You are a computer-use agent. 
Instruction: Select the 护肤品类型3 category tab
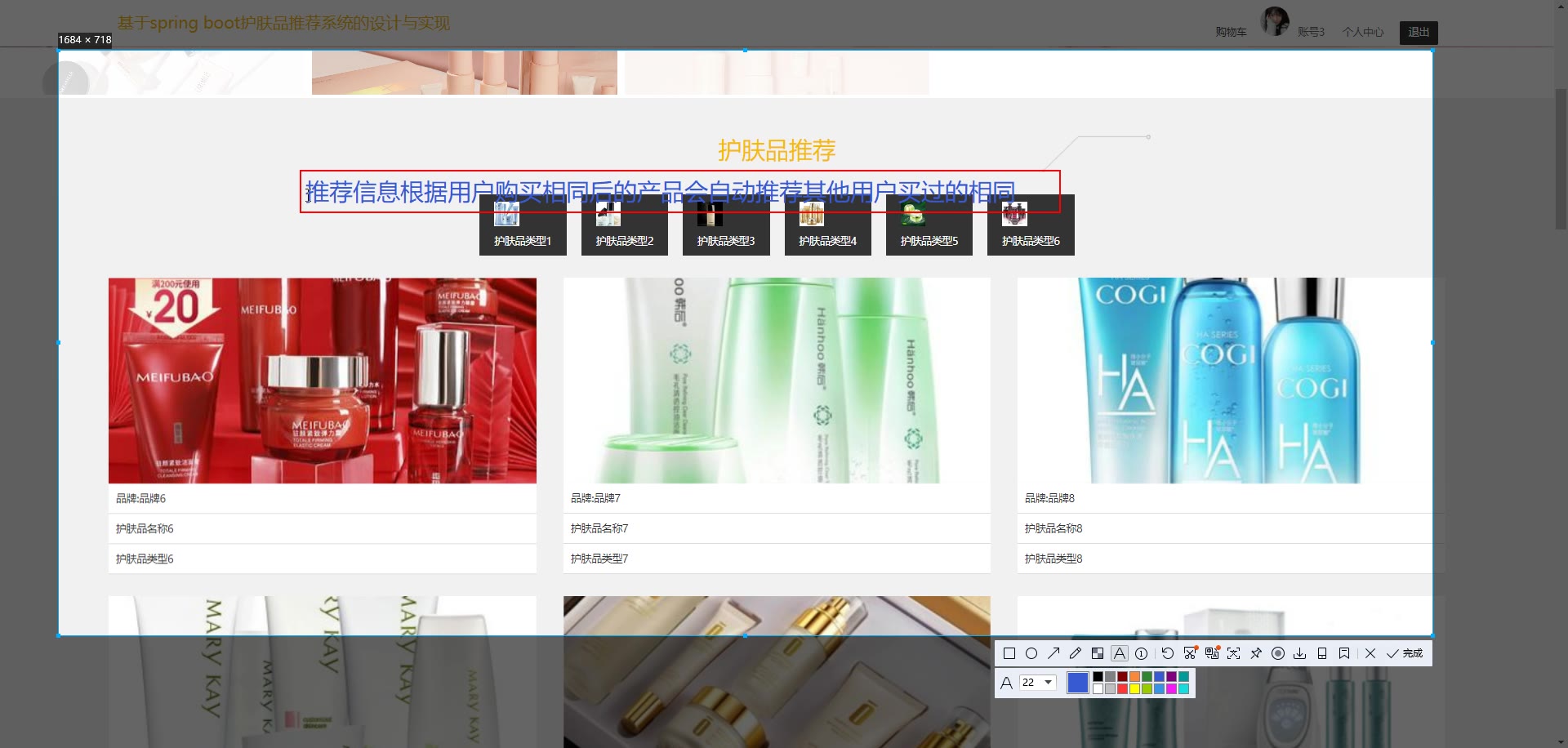click(726, 225)
